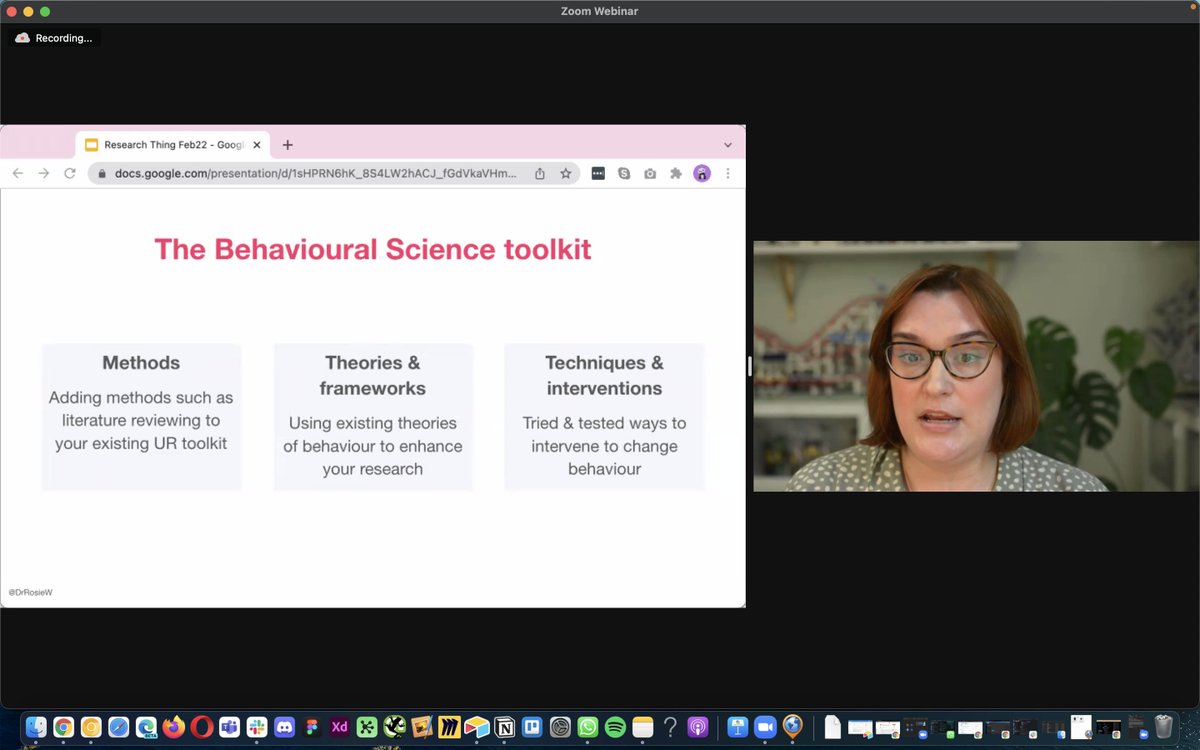Click in the Google Docs address bar
The width and height of the screenshot is (1200, 750).
(x=300, y=173)
